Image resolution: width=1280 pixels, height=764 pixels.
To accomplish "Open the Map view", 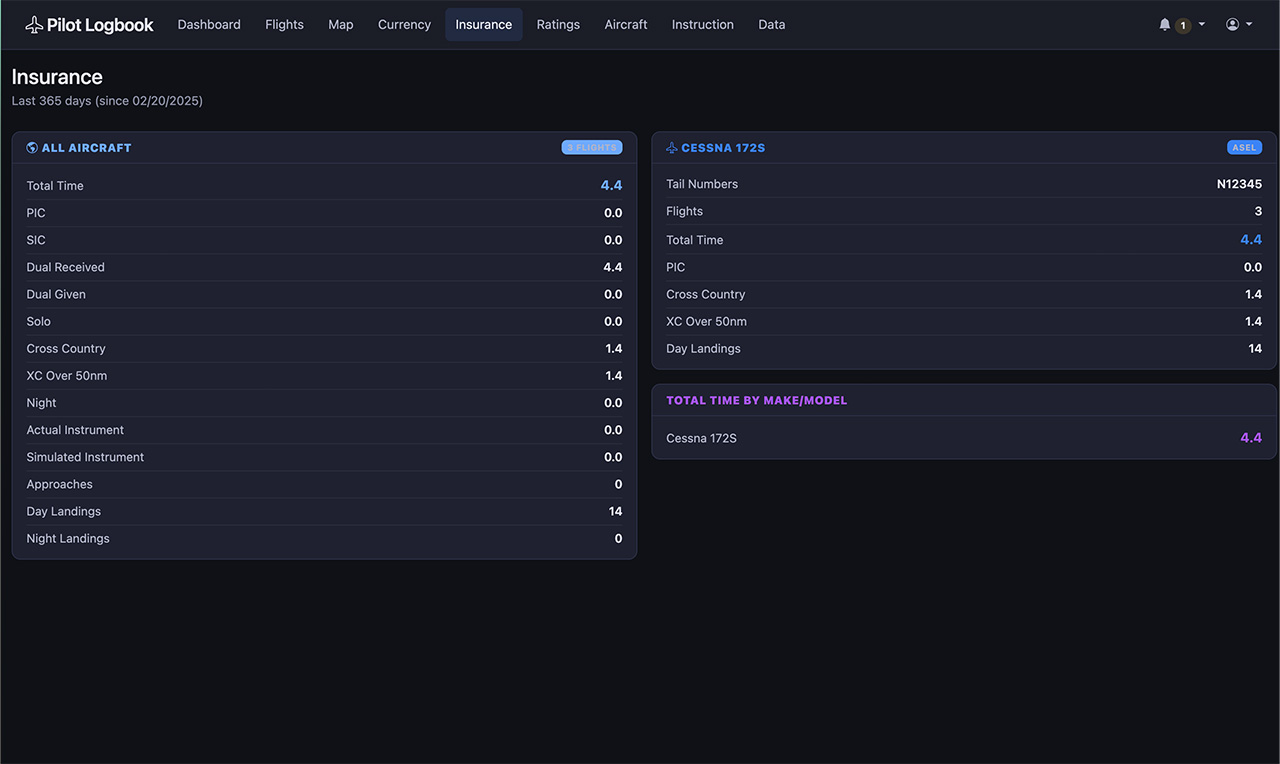I will pyautogui.click(x=341, y=25).
